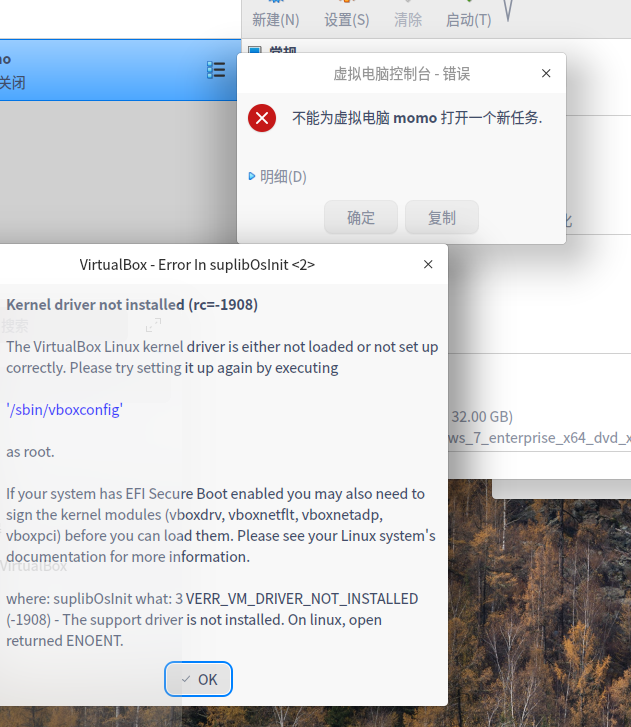This screenshot has width=631, height=727.
Task: Select the momo virtual machine entry in the list
Action: [118, 70]
